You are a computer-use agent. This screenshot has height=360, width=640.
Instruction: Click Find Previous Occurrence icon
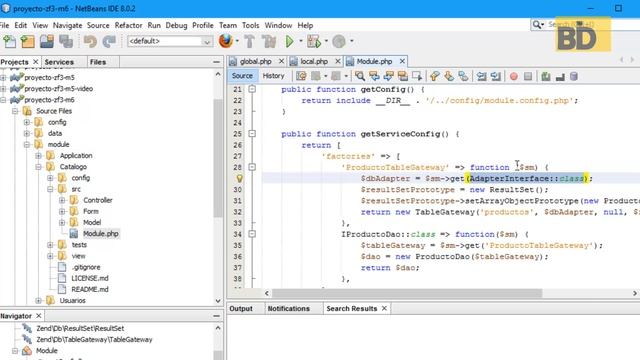click(x=374, y=76)
